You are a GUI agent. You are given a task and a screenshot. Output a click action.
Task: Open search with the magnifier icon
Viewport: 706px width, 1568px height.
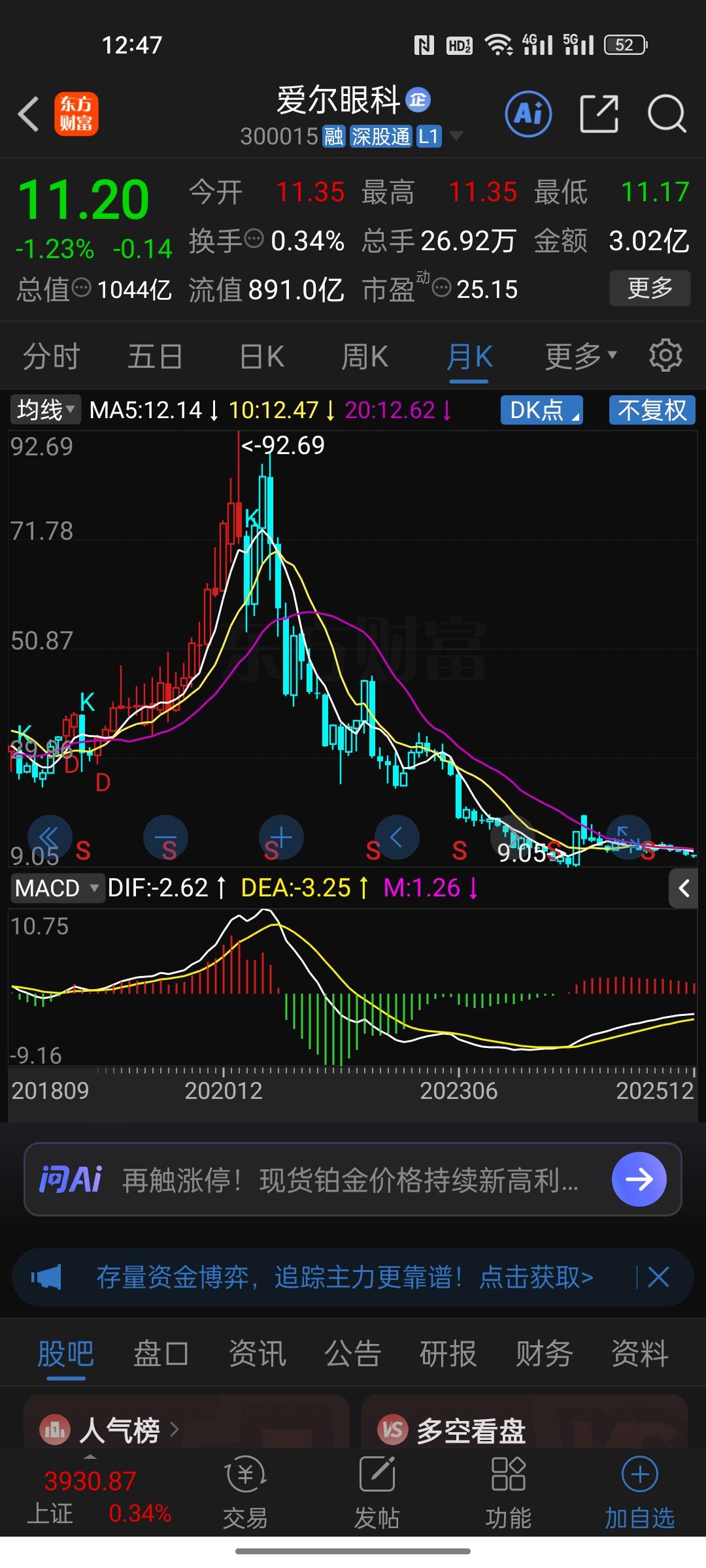[x=667, y=114]
